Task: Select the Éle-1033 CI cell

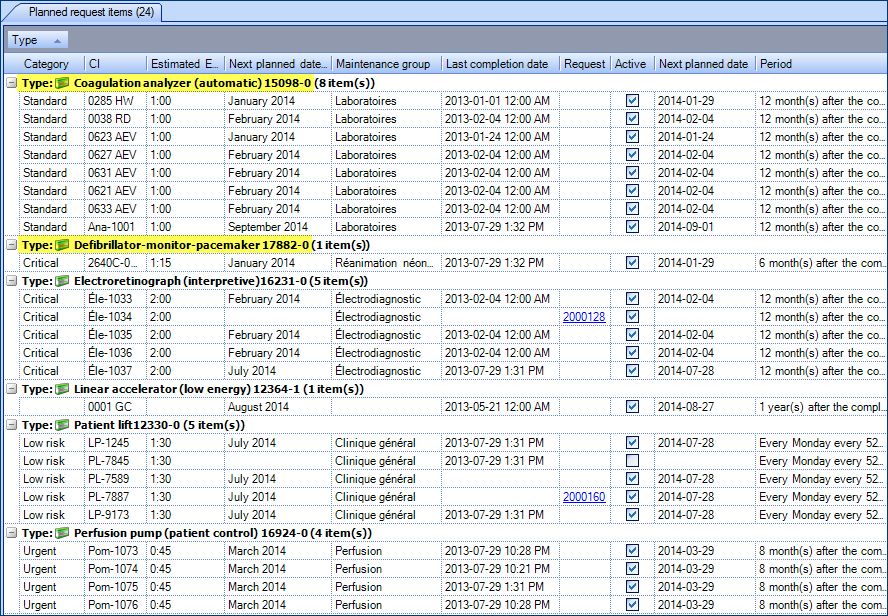Action: [115, 299]
